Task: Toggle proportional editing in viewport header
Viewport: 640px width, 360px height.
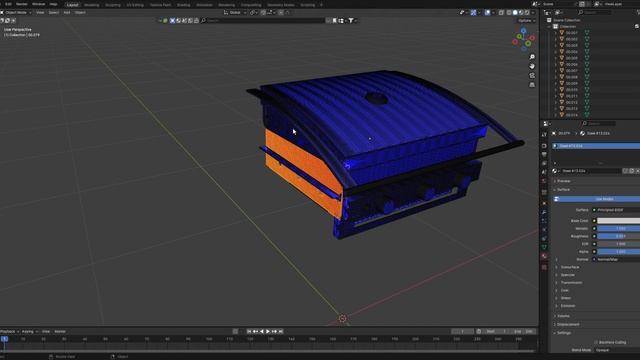Action: point(281,13)
